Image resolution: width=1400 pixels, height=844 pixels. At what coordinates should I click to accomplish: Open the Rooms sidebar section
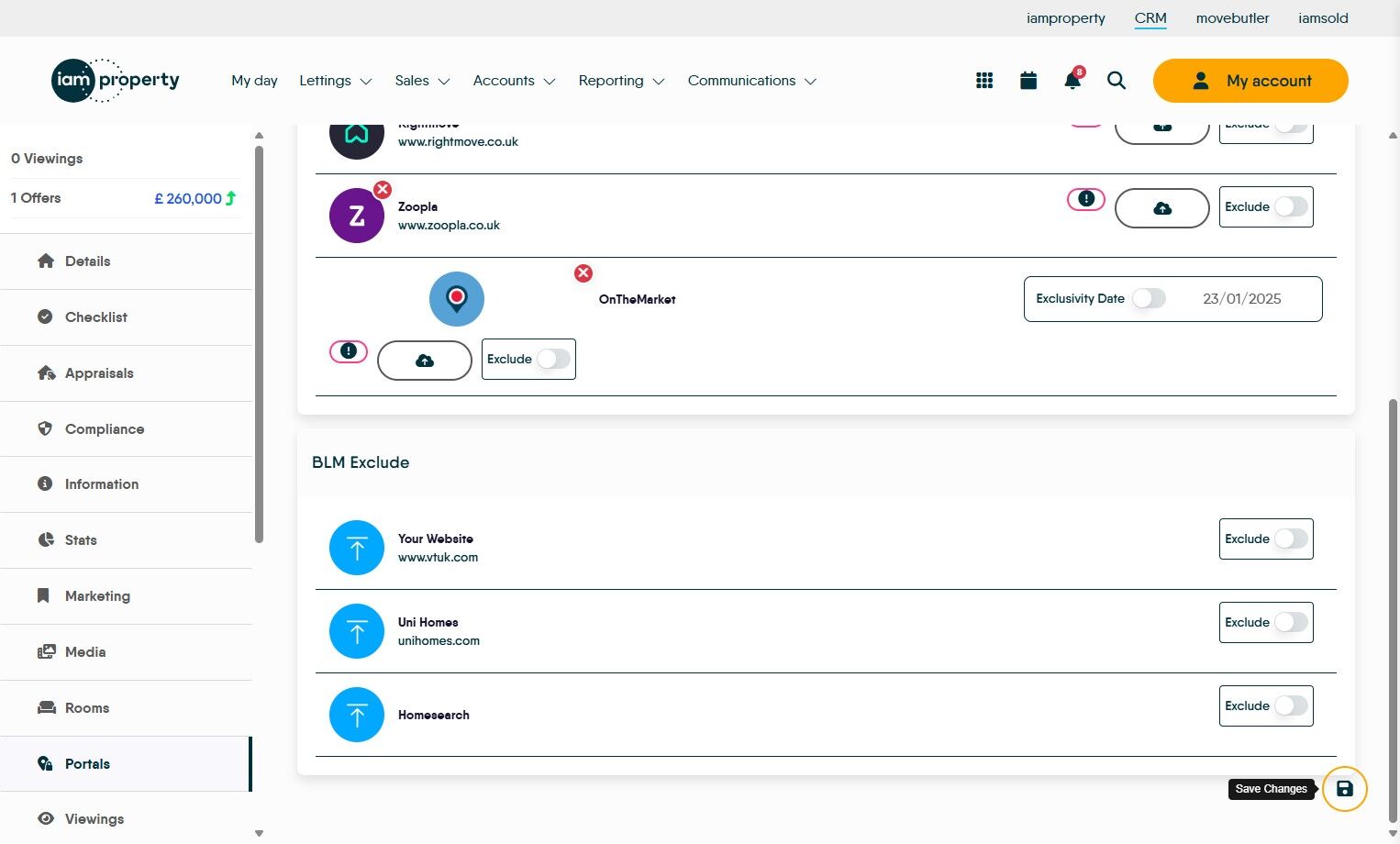pos(127,708)
